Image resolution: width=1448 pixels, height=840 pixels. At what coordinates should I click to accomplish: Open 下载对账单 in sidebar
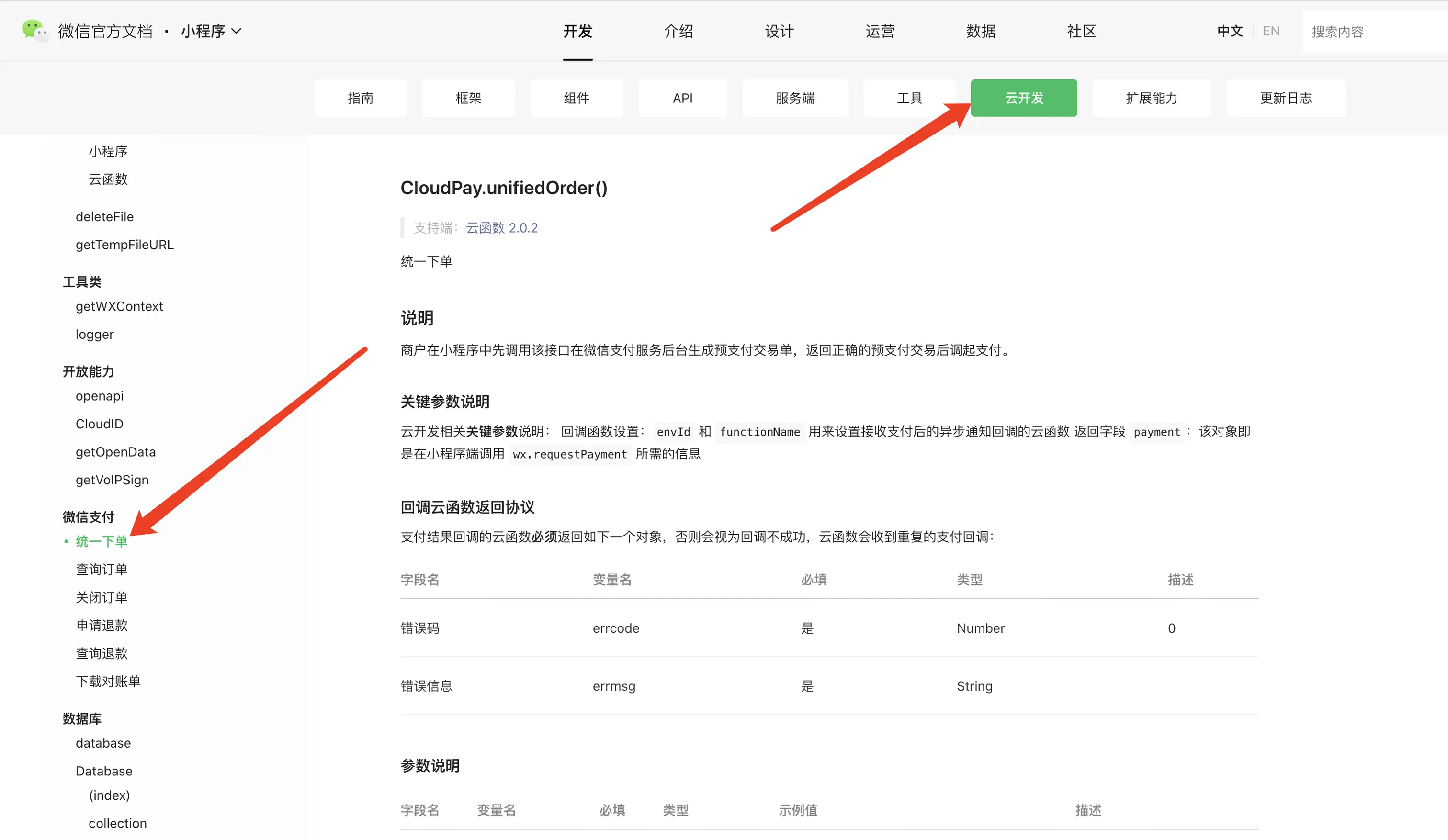click(107, 682)
